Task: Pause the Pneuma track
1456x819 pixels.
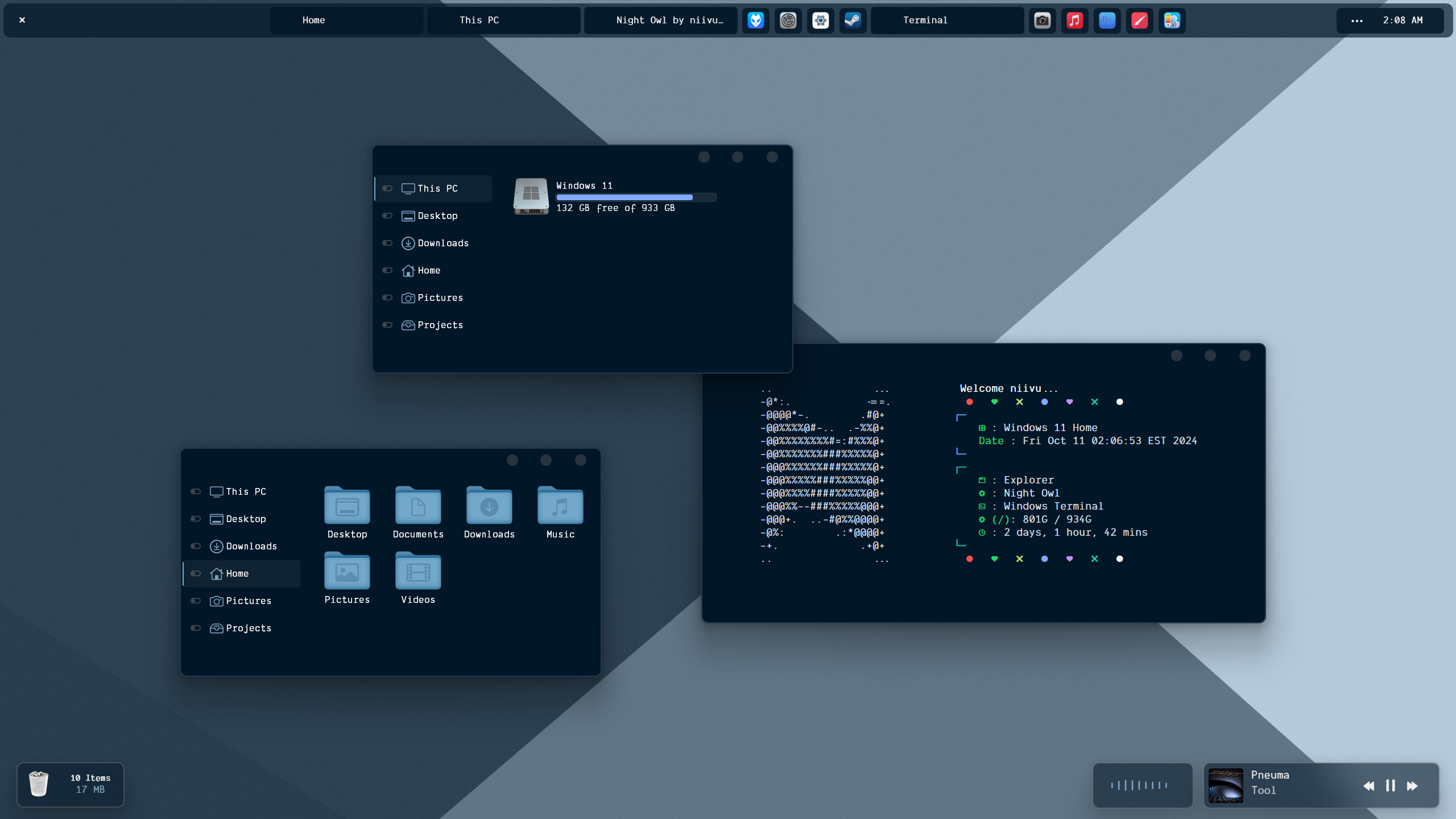Action: (1391, 785)
